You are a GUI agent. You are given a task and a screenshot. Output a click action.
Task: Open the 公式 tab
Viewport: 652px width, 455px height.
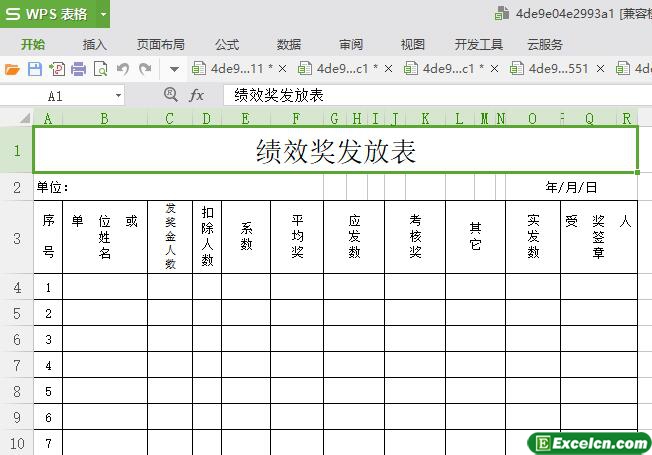(x=227, y=45)
